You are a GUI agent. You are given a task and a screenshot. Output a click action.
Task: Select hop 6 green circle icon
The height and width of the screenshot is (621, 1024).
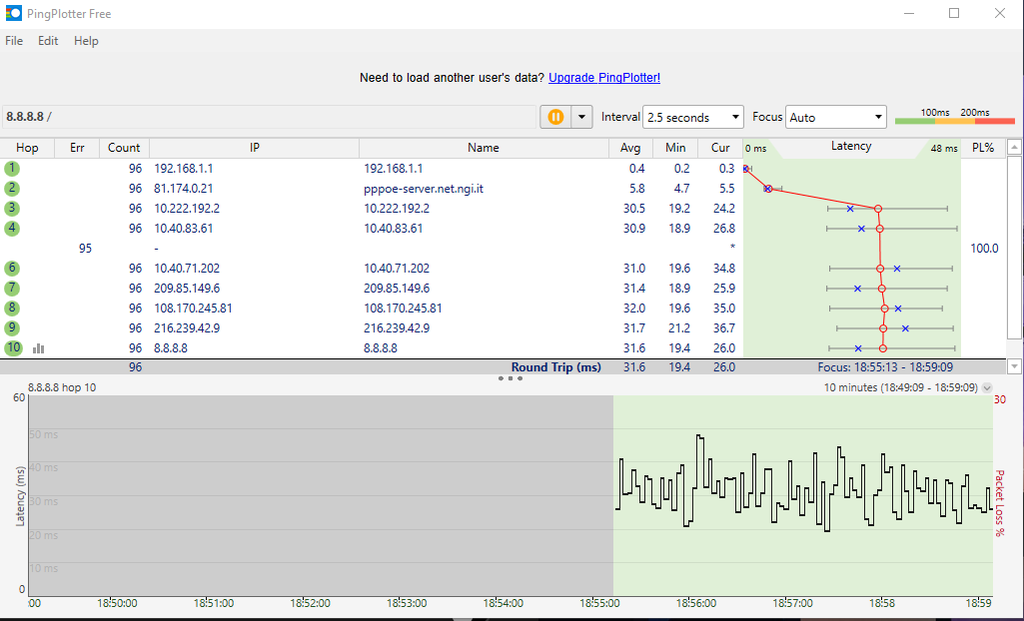pos(12,268)
